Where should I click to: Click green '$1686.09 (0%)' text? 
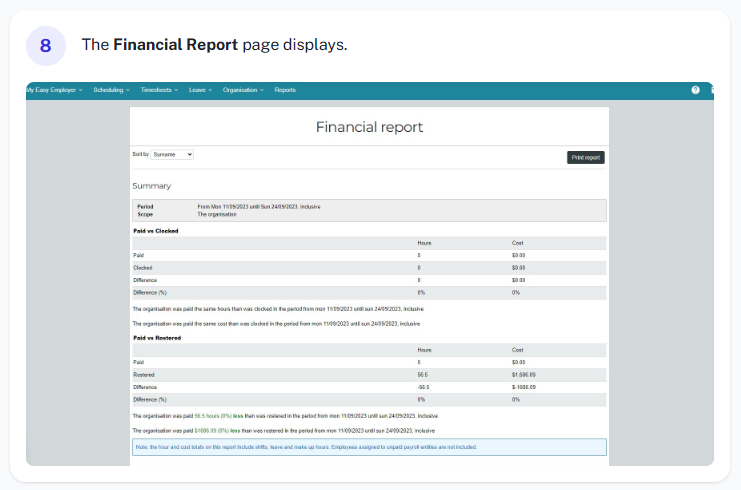[212, 430]
